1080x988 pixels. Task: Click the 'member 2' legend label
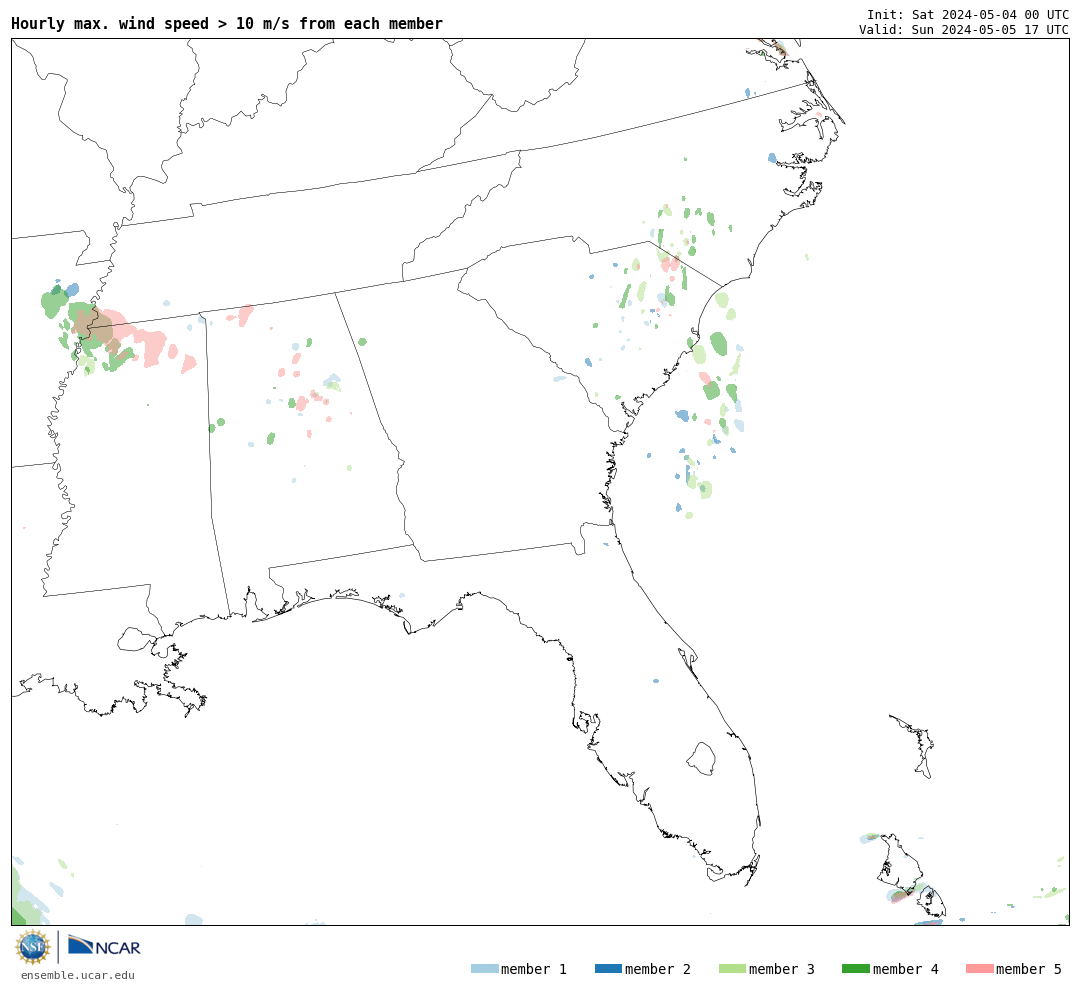click(x=658, y=969)
